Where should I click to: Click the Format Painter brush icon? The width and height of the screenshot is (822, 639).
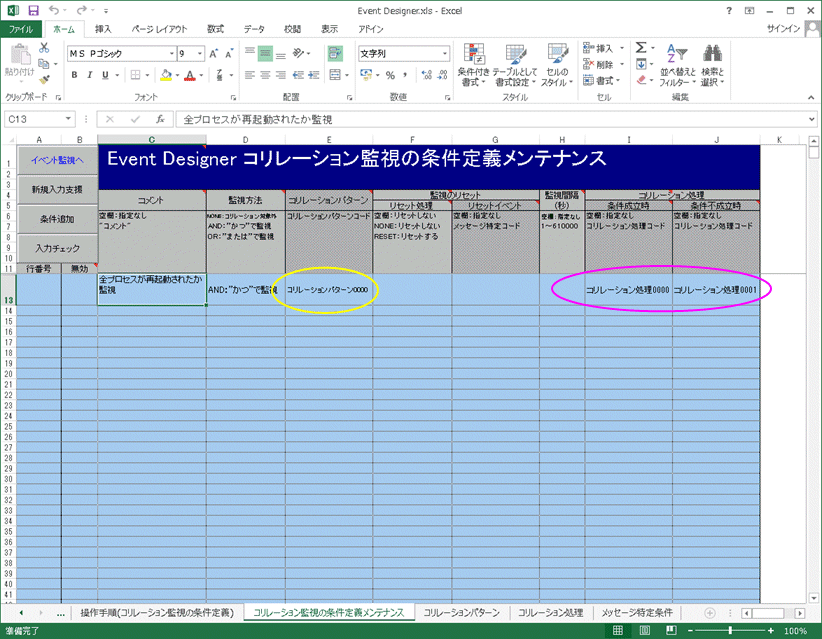click(x=44, y=79)
